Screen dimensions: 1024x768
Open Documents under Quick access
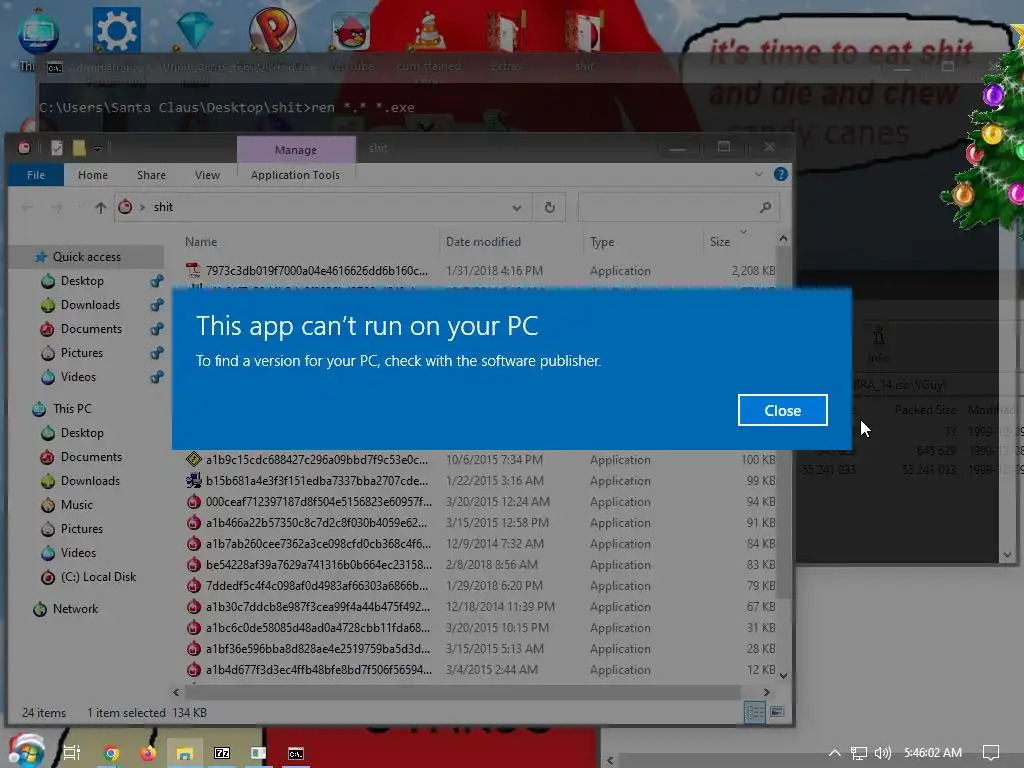pyautogui.click(x=91, y=329)
